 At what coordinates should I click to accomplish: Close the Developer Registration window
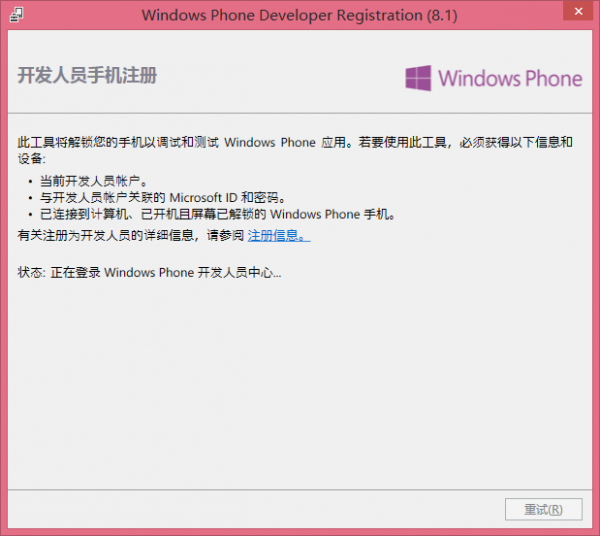[x=578, y=11]
